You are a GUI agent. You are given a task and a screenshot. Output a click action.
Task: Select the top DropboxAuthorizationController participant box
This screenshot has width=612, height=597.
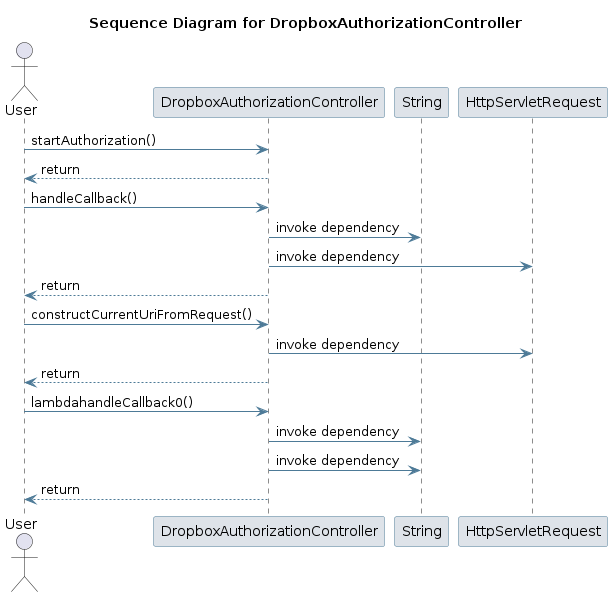269,102
